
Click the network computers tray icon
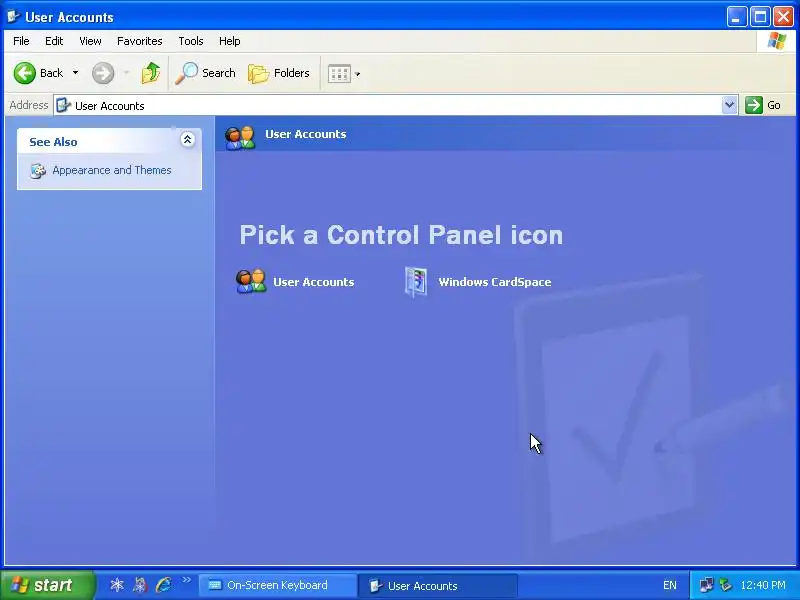707,585
